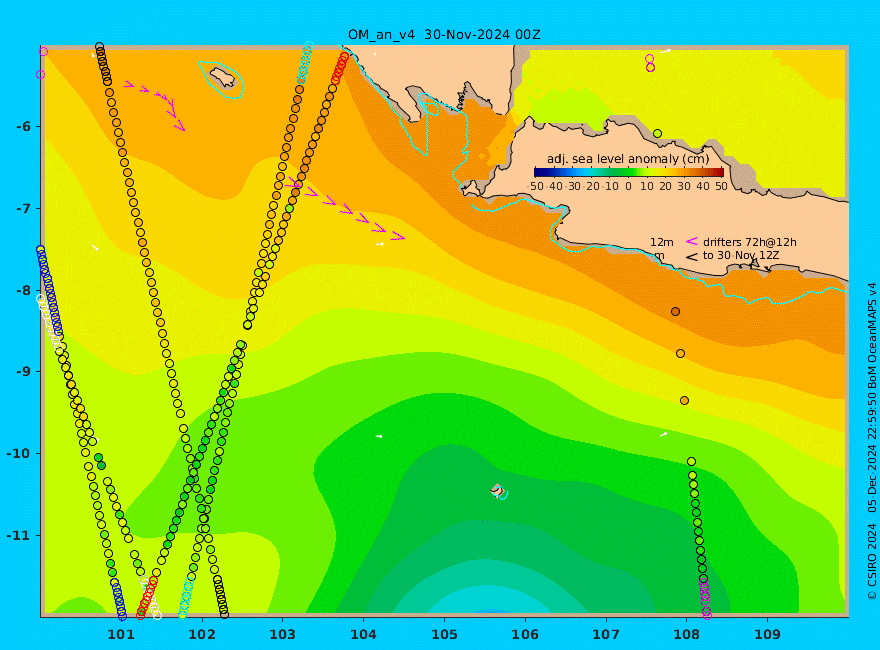Screen dimensions: 880x650
Task: Click the '12m' legend label
Action: coord(662,242)
